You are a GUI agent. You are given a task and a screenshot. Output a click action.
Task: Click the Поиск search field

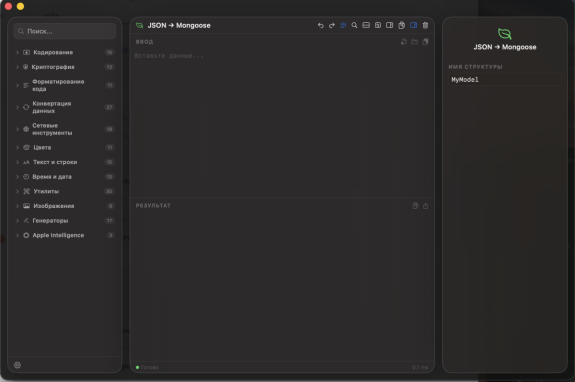coord(65,32)
